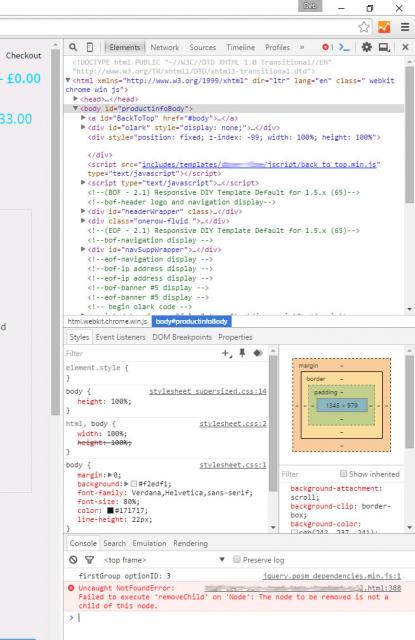
Task: Expand the background shorthand property triangle
Action: pos(126,484)
